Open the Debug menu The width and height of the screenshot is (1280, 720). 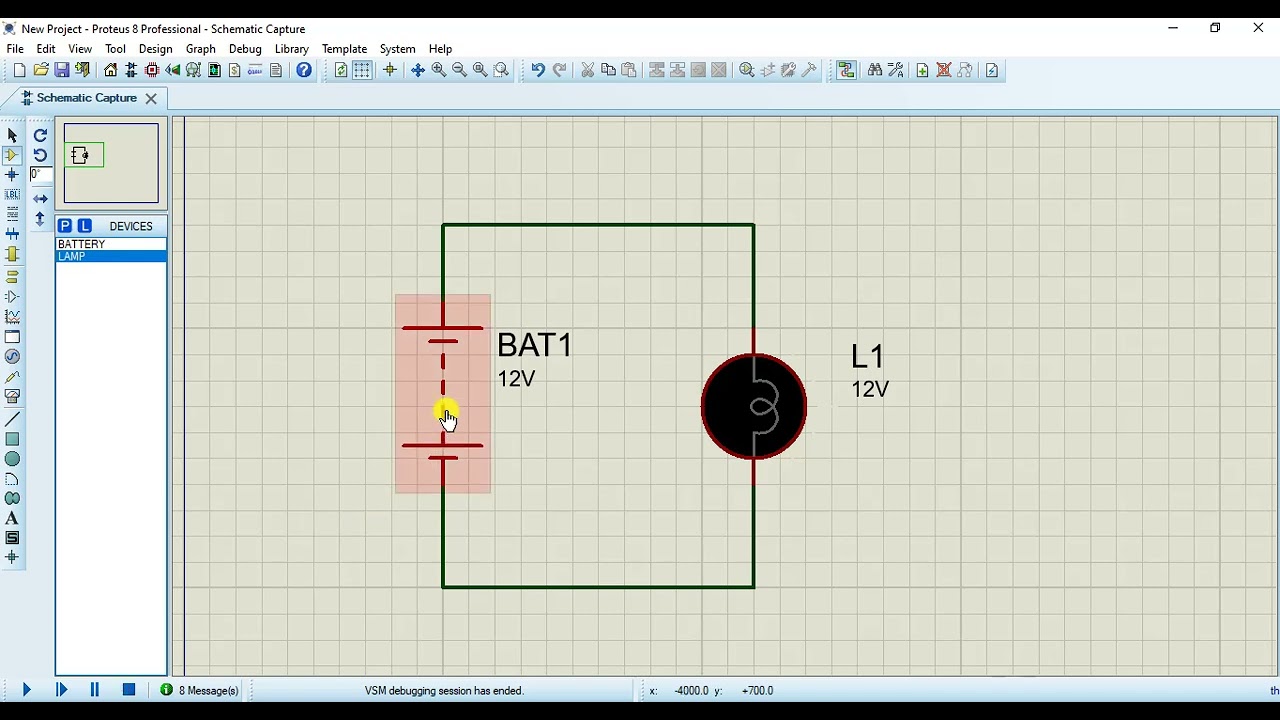click(245, 49)
